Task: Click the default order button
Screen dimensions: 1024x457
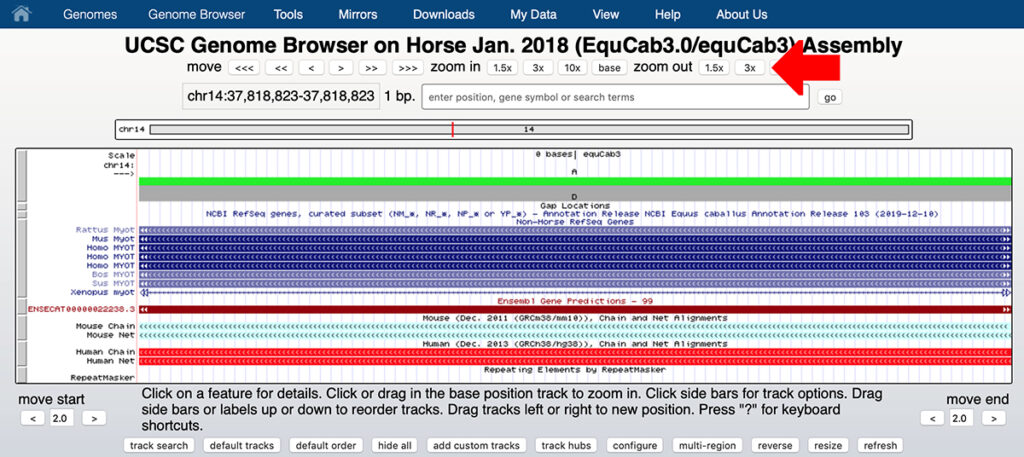Action: (326, 445)
